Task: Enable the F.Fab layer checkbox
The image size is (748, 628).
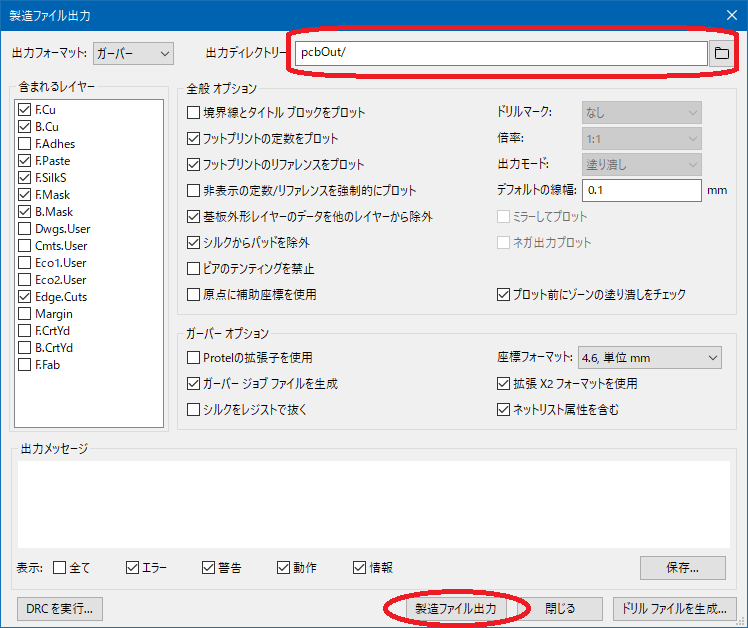Action: click(x=25, y=364)
